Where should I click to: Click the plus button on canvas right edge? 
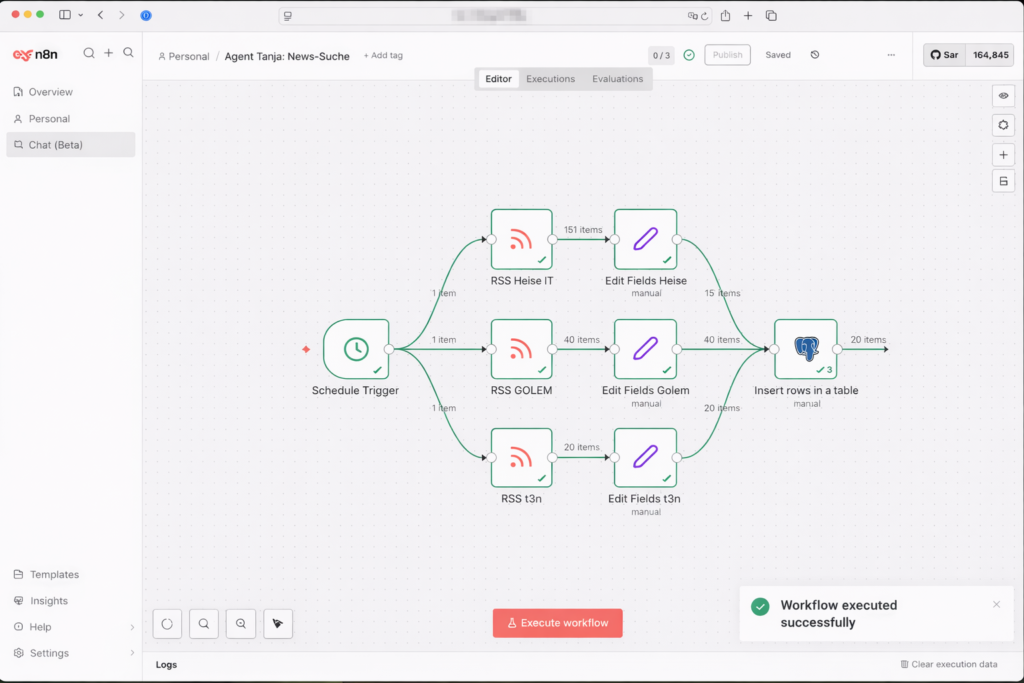pos(1003,155)
